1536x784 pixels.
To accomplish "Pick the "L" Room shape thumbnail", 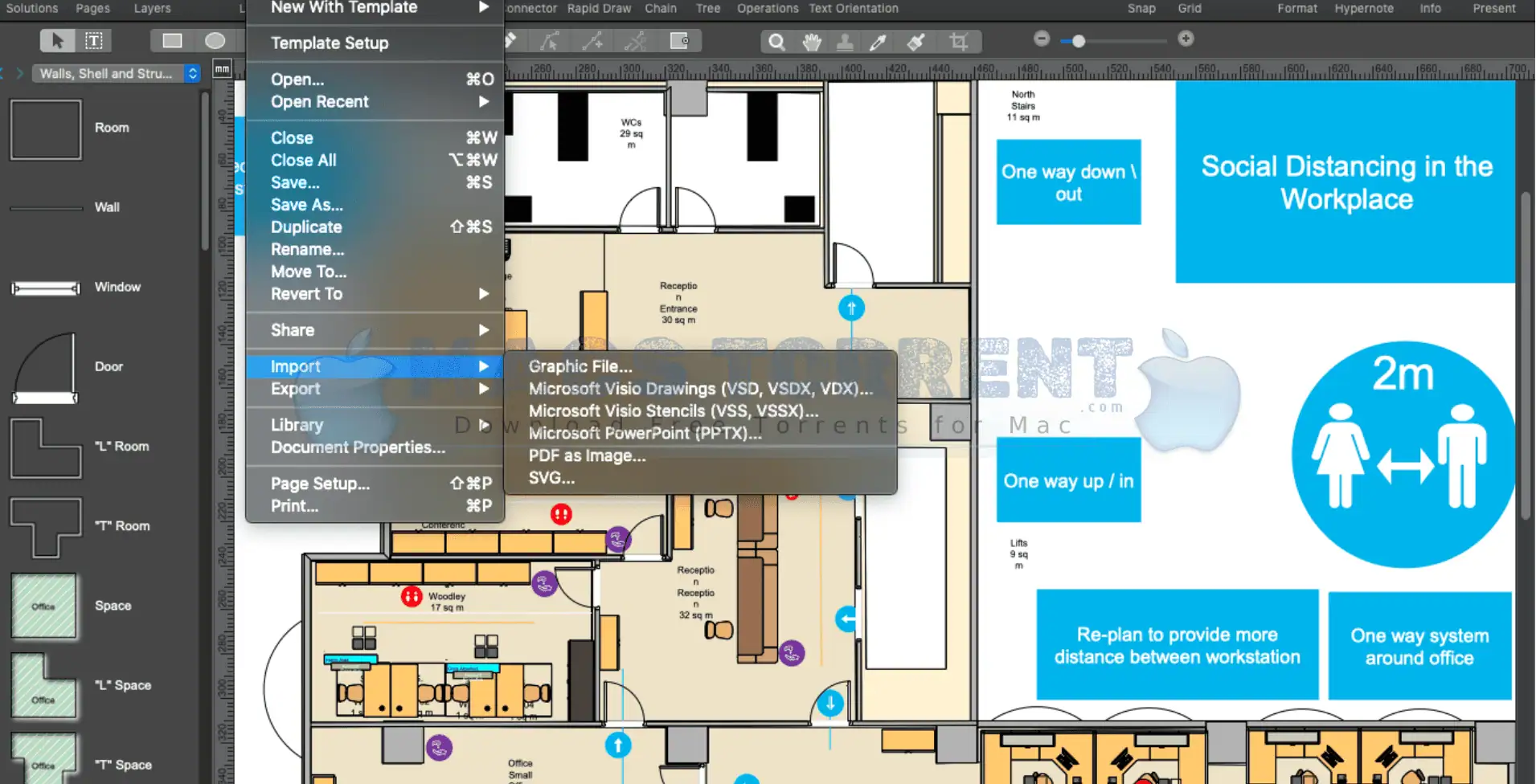I will [46, 447].
